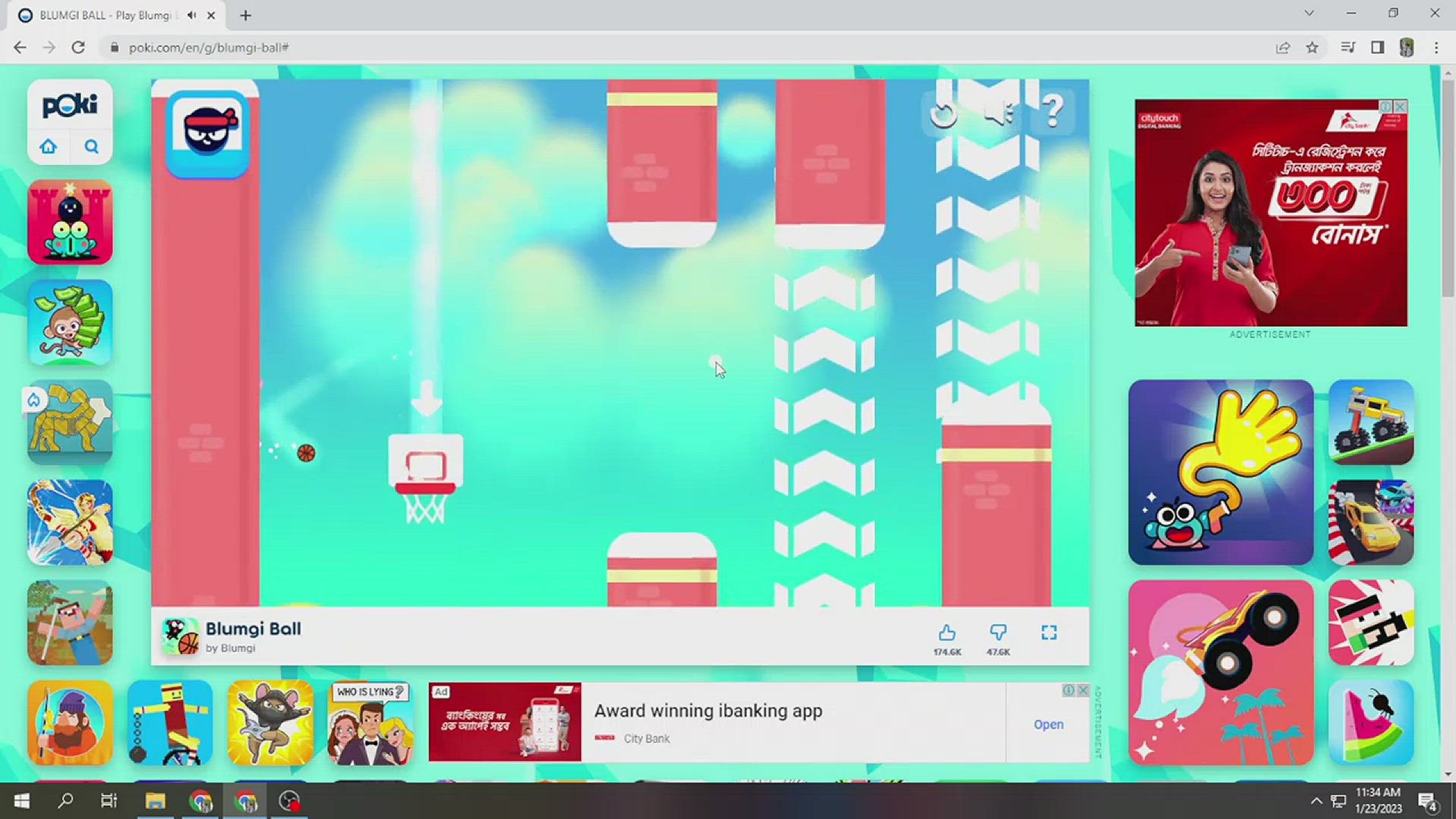Open the in-game help question mark

(1053, 112)
